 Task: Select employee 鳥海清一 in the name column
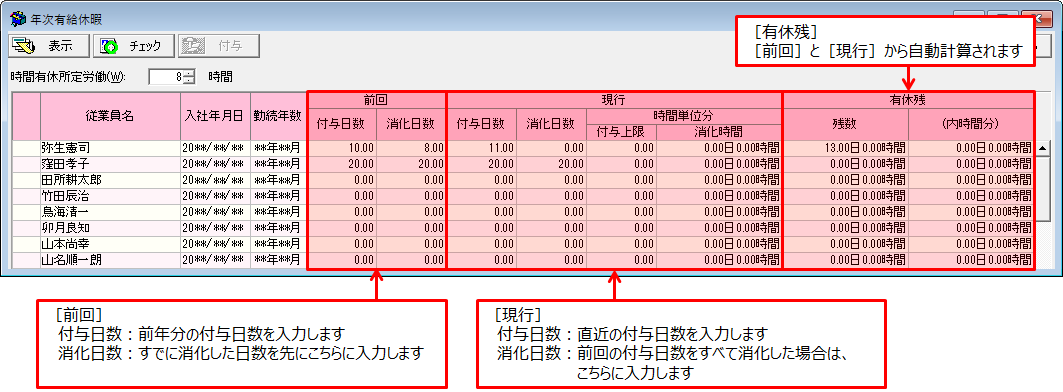tap(111, 212)
